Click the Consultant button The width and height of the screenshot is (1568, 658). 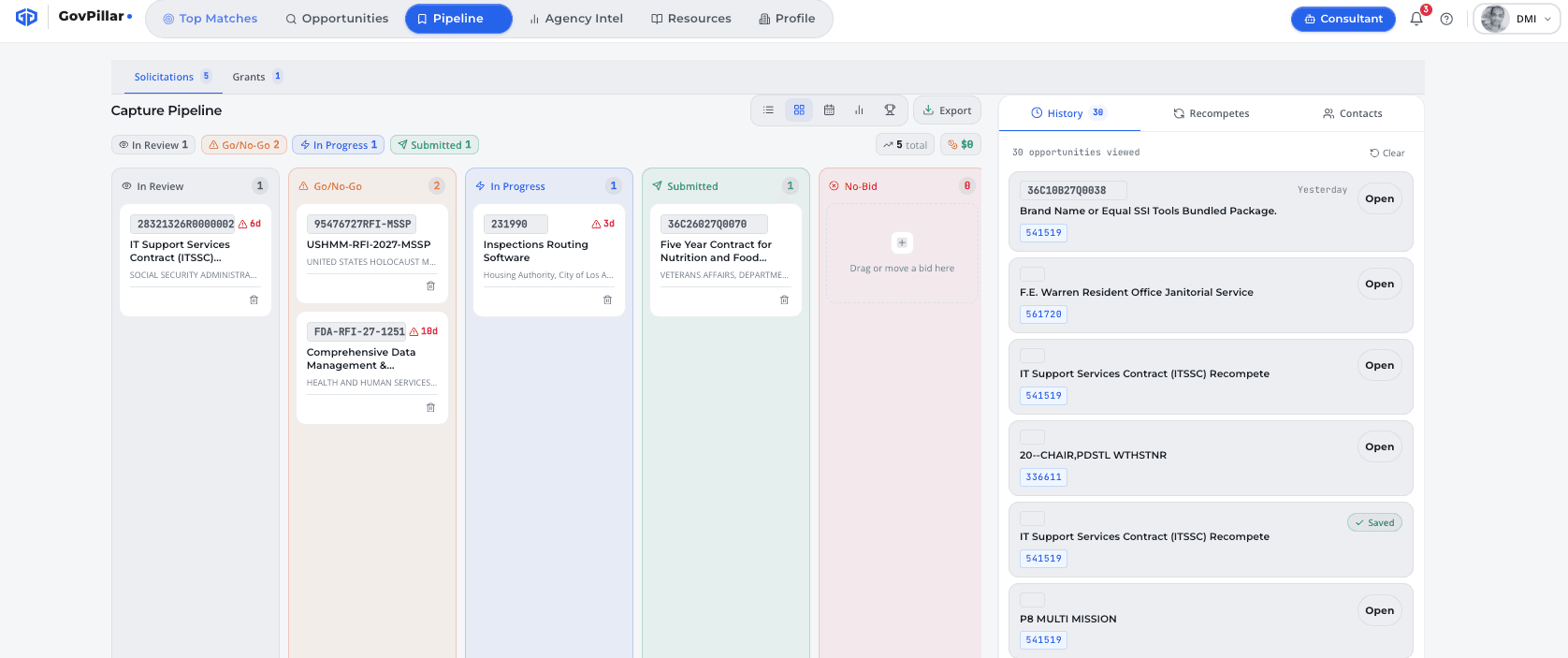1343,19
